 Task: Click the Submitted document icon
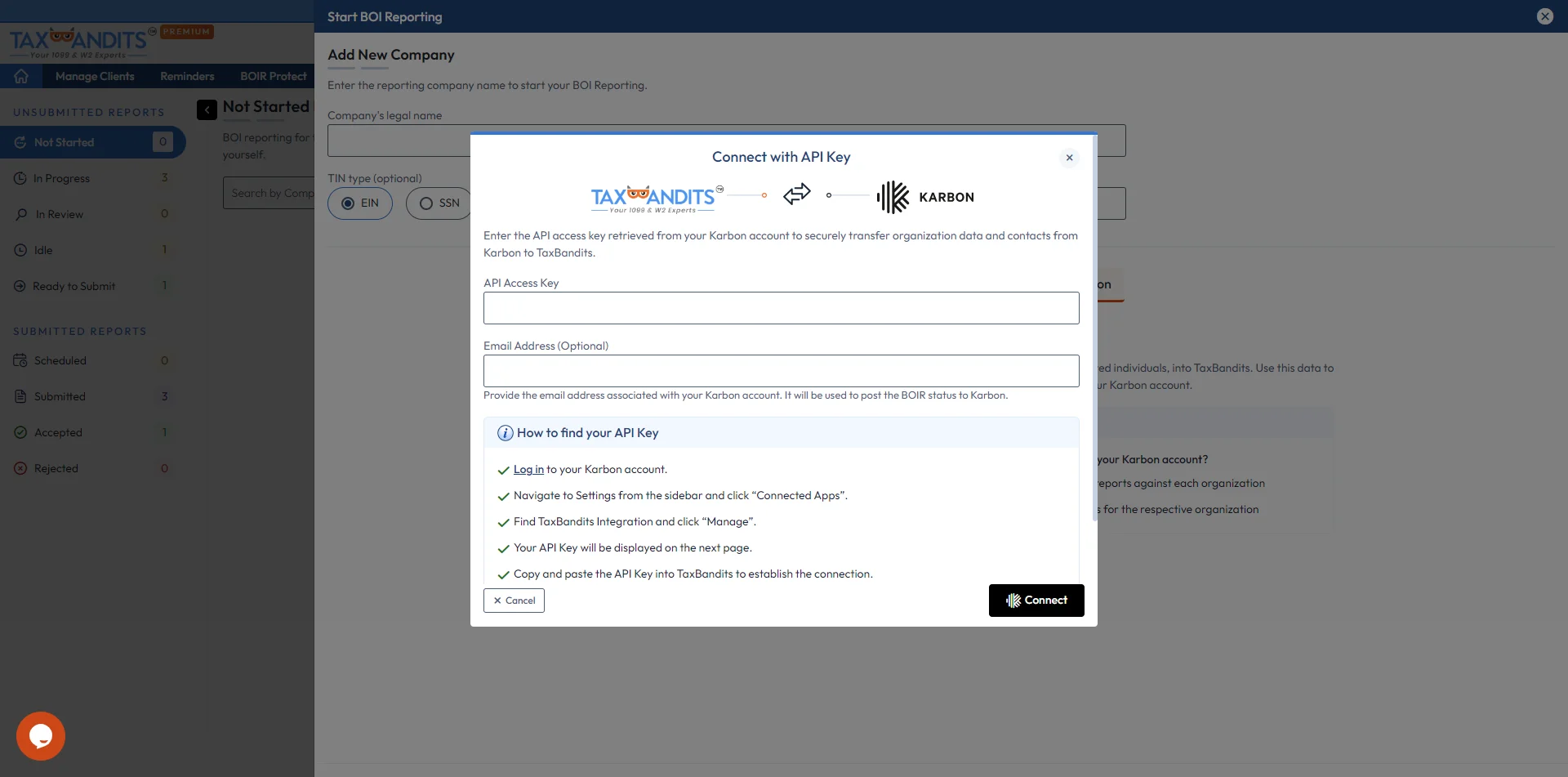point(20,396)
